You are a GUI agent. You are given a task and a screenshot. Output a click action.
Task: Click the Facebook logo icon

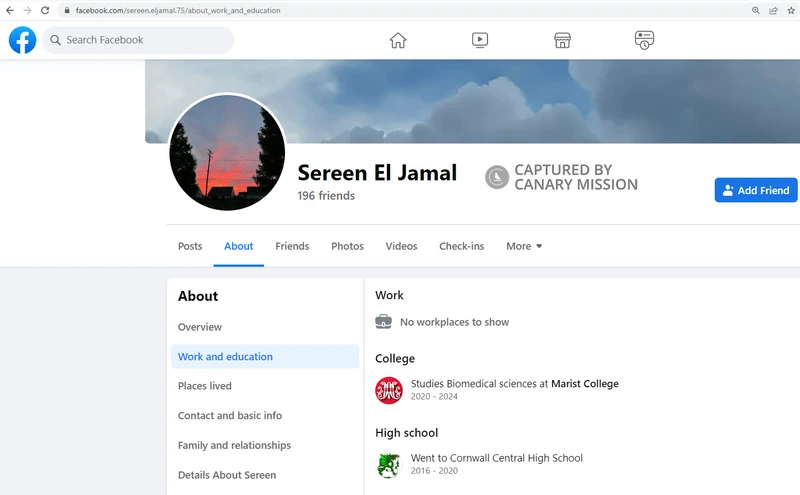tap(22, 40)
